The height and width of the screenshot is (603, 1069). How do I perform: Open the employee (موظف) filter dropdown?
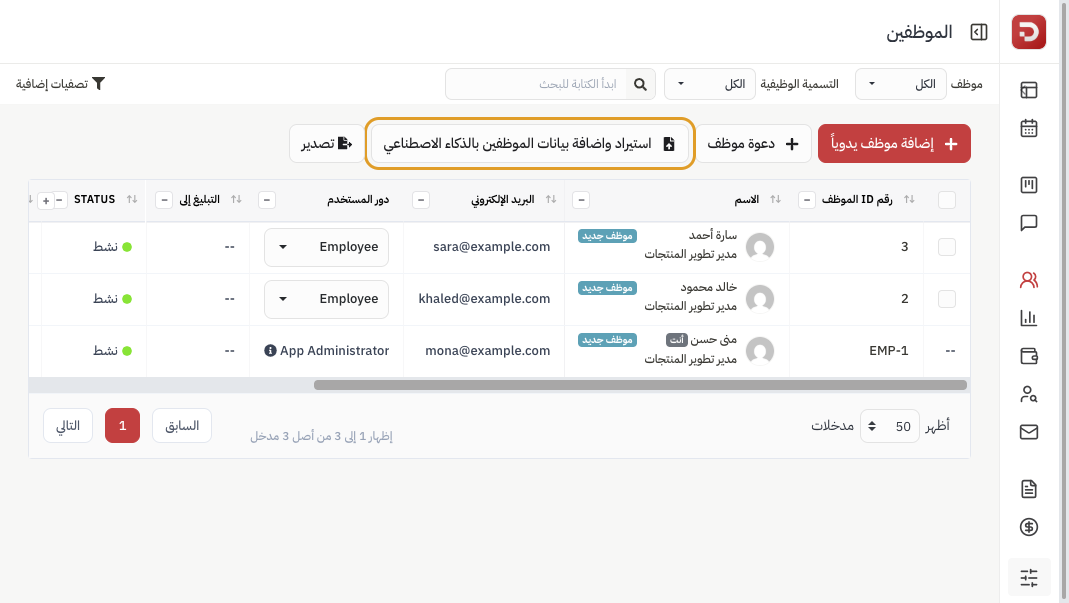pyautogui.click(x=901, y=84)
